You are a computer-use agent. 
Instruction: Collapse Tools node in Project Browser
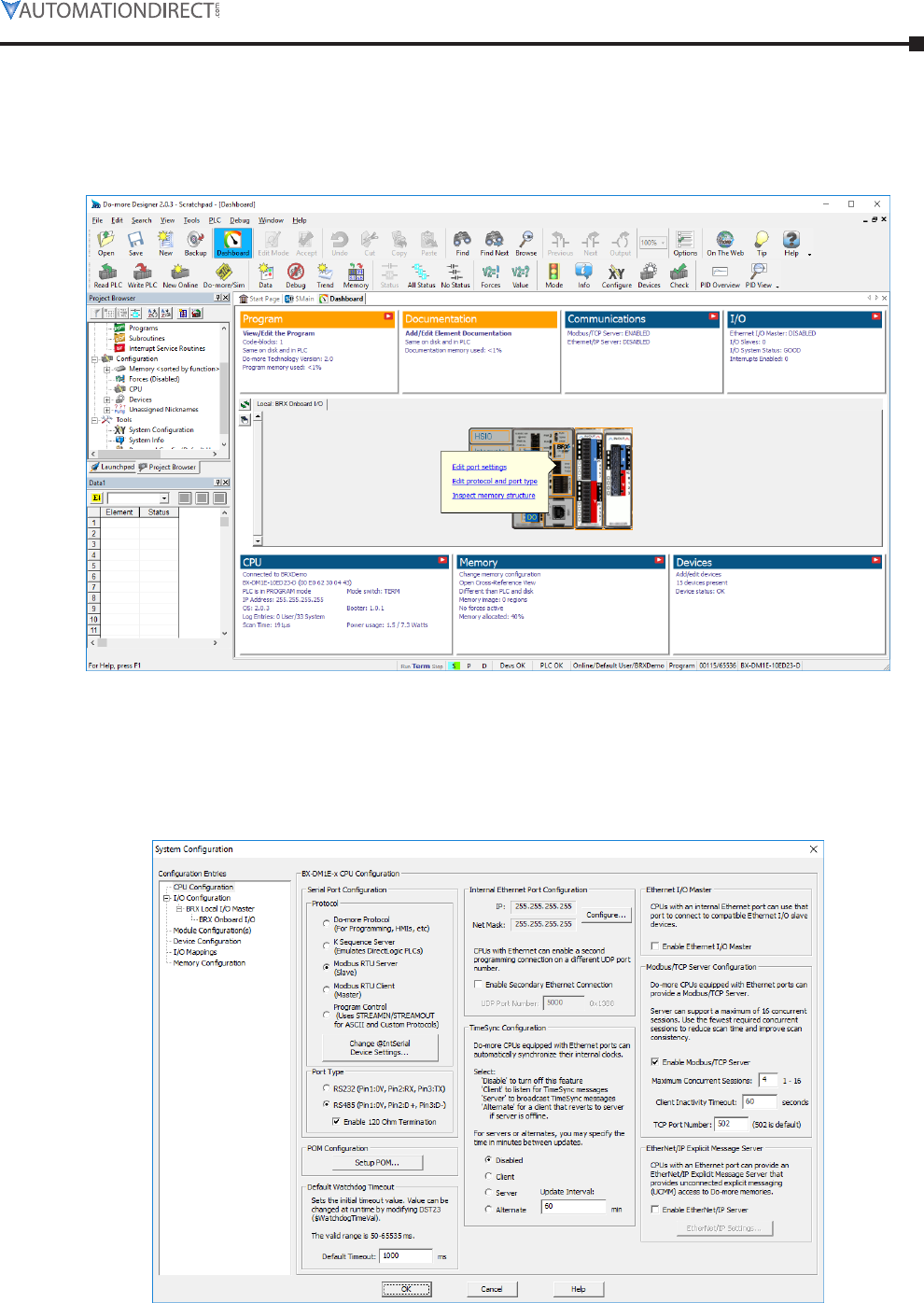coord(94,420)
